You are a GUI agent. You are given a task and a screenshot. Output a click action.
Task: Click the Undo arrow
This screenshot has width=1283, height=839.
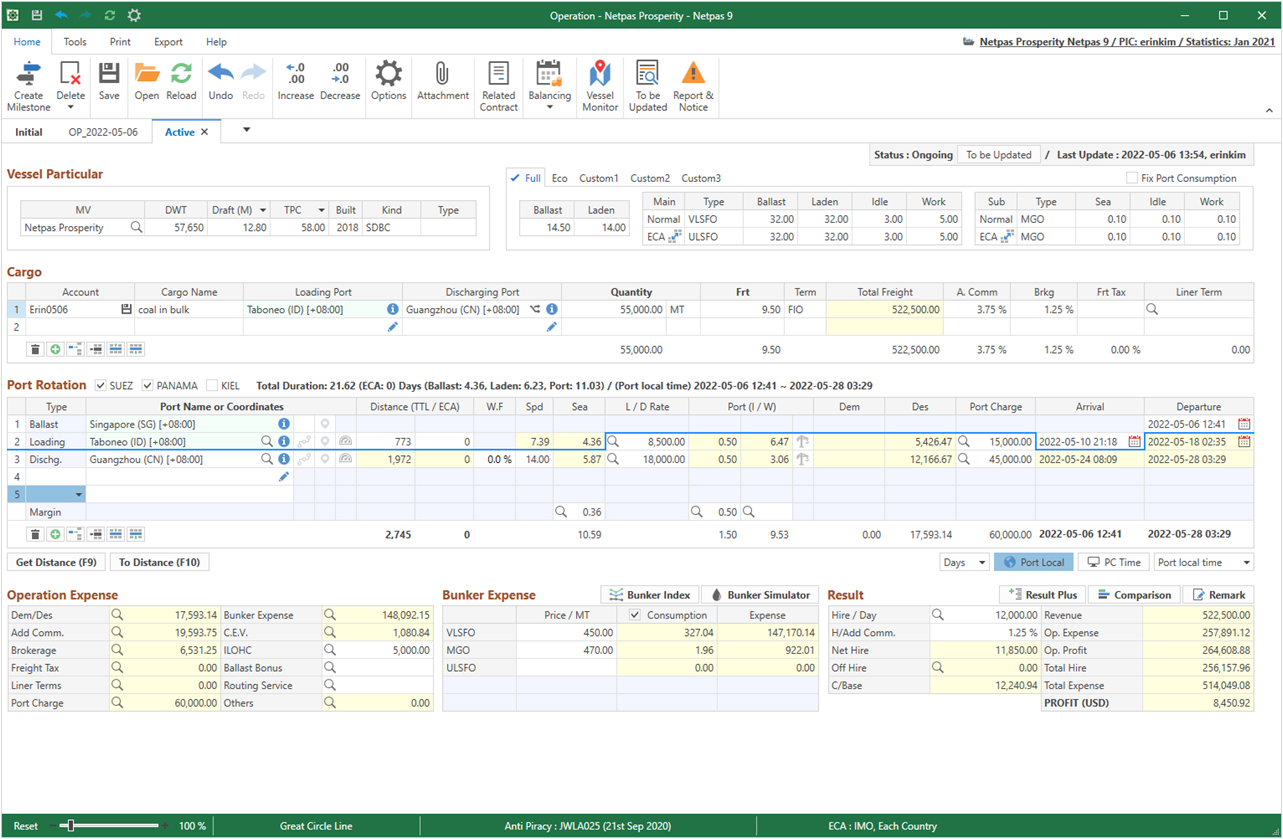pos(221,74)
